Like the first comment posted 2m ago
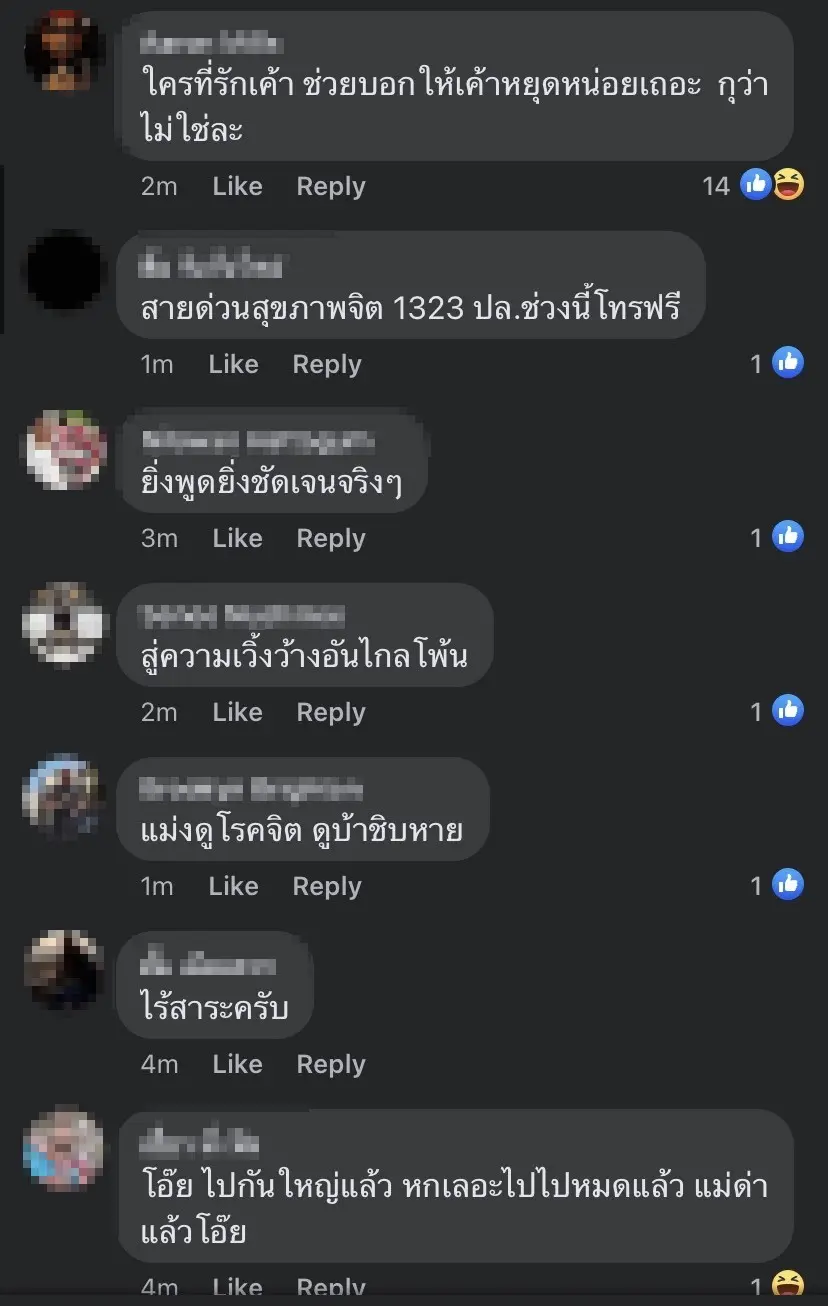This screenshot has height=1306, width=828. (237, 186)
